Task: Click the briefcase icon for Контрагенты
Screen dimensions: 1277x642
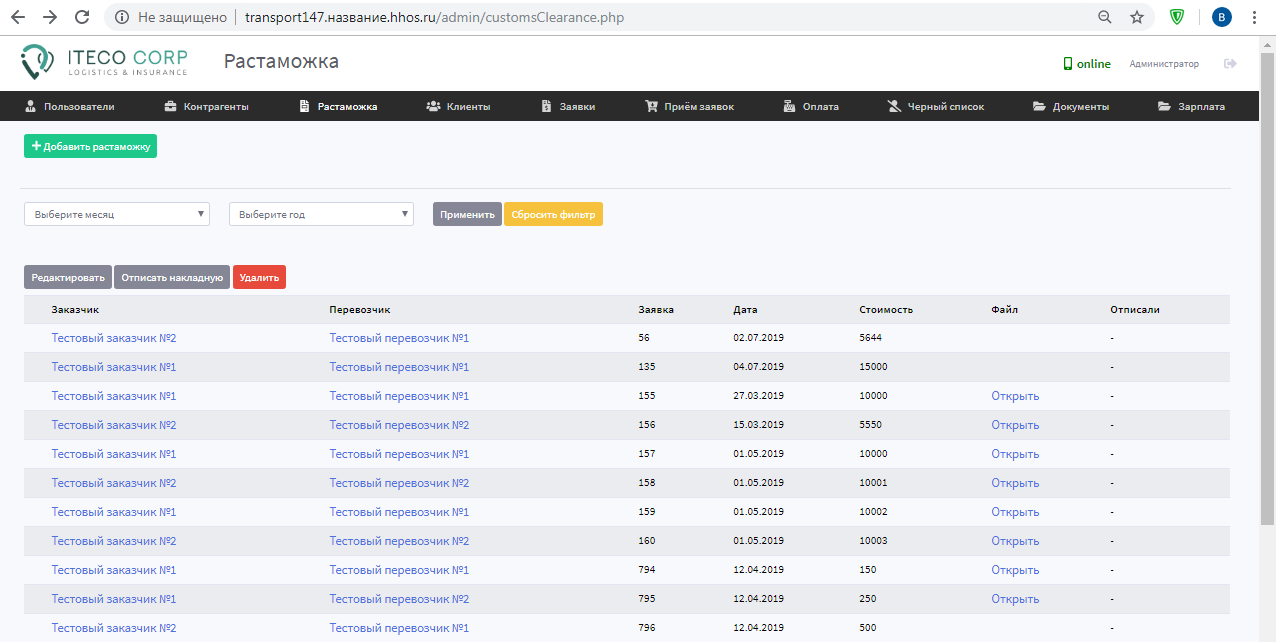Action: (171, 107)
